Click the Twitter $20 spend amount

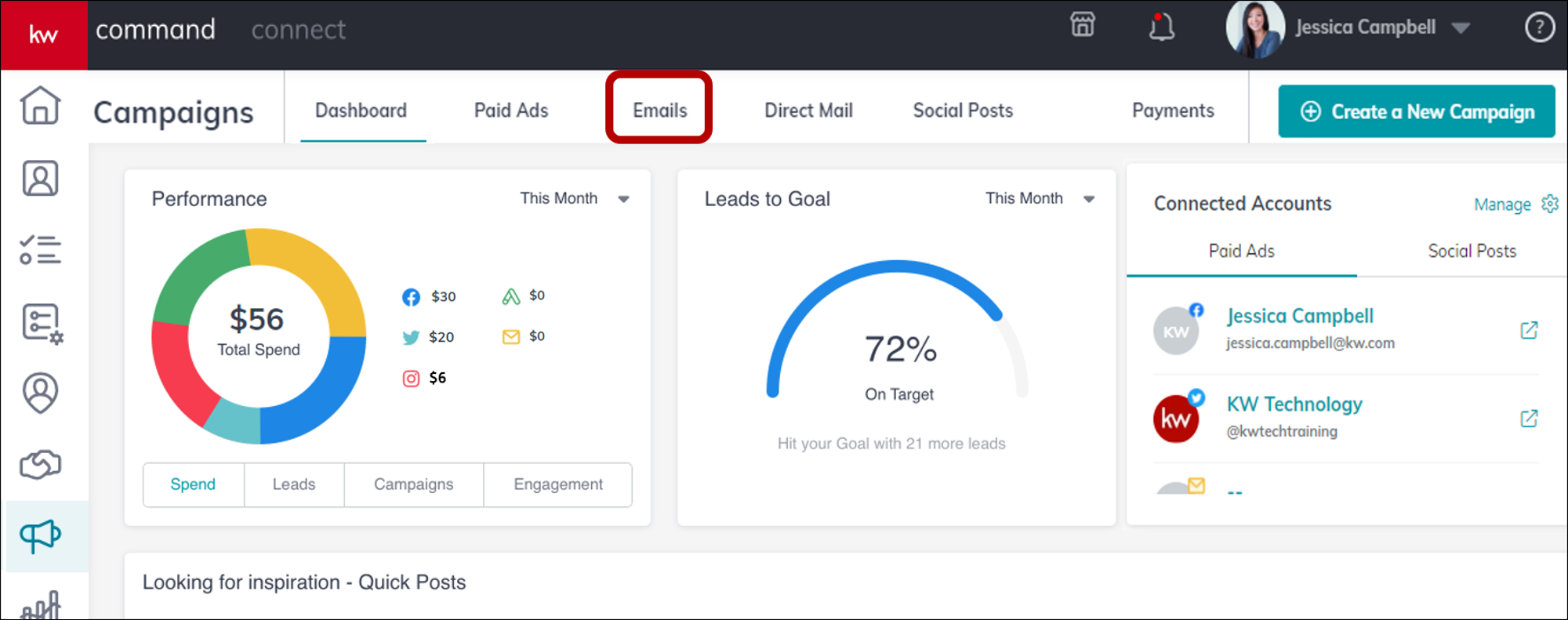[441, 337]
